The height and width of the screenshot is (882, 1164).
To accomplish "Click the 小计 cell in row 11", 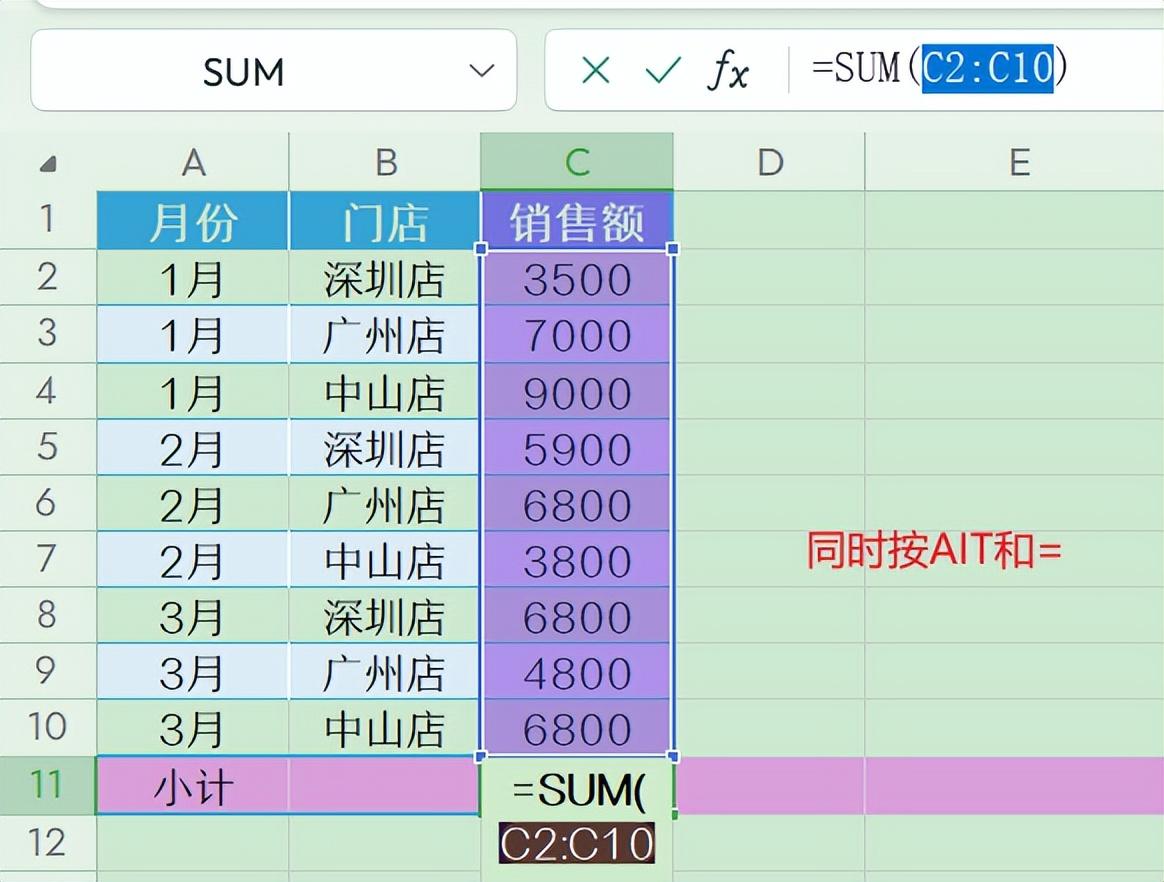I will click(193, 786).
